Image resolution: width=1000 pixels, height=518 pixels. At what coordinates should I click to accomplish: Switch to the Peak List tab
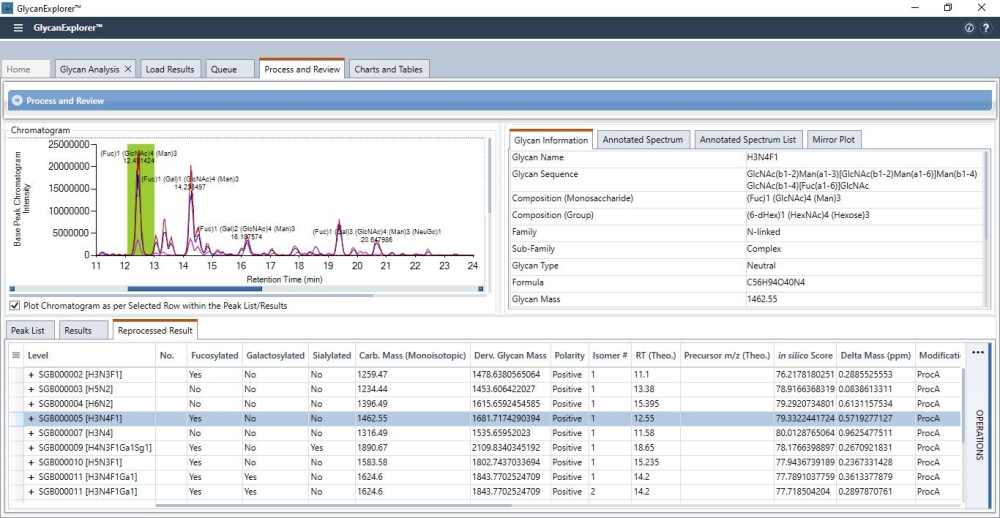(x=29, y=330)
